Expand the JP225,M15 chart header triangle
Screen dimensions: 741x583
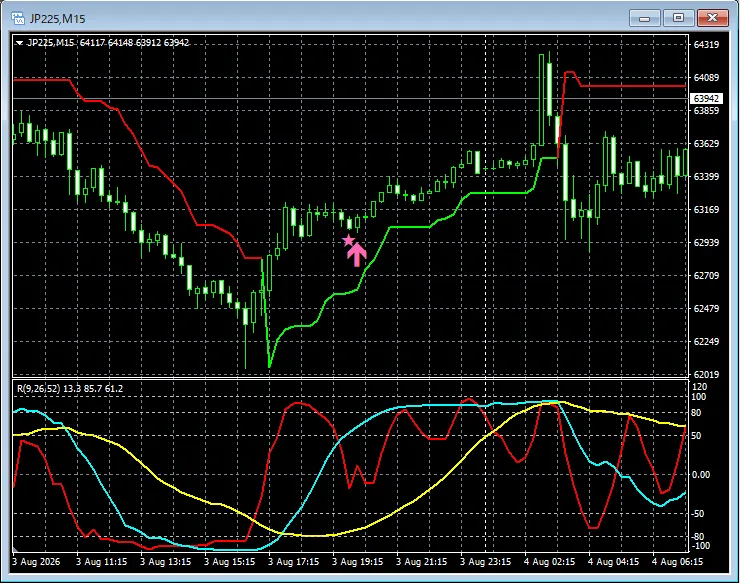coord(19,43)
